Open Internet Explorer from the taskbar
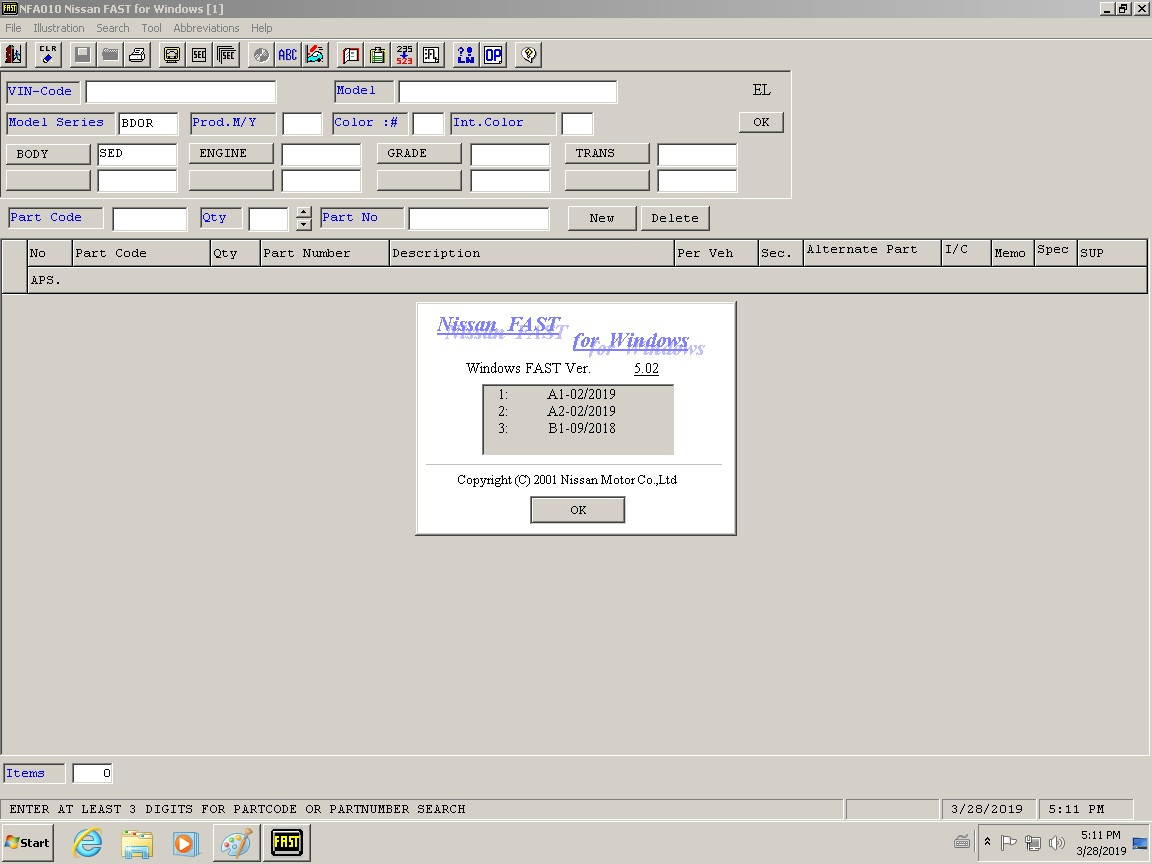This screenshot has width=1152, height=864. (88, 842)
